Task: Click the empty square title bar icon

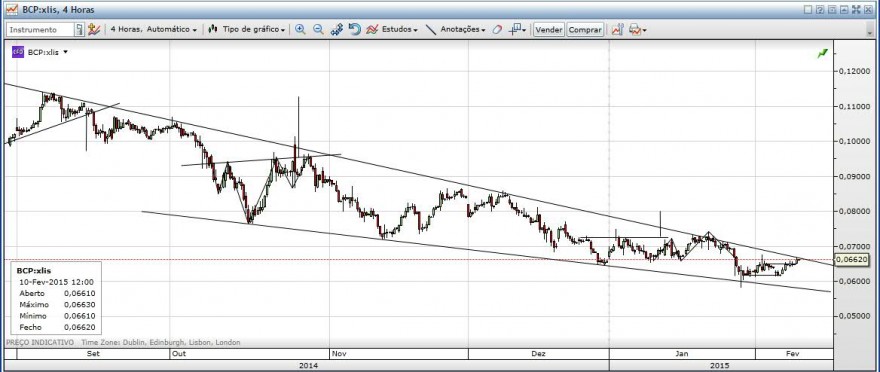Action: [808, 10]
